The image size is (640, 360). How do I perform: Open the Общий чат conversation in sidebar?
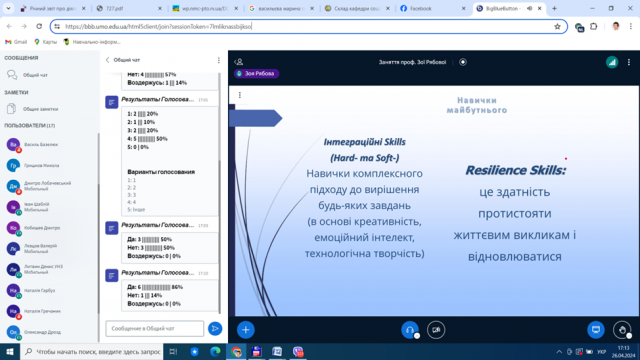click(34, 75)
